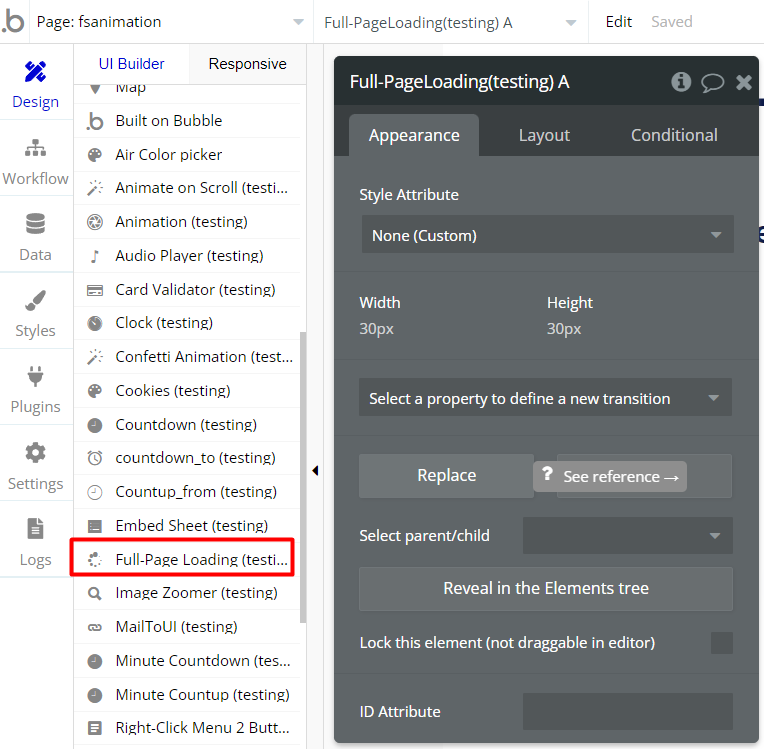Expand the Style Attribute dropdown

(546, 235)
